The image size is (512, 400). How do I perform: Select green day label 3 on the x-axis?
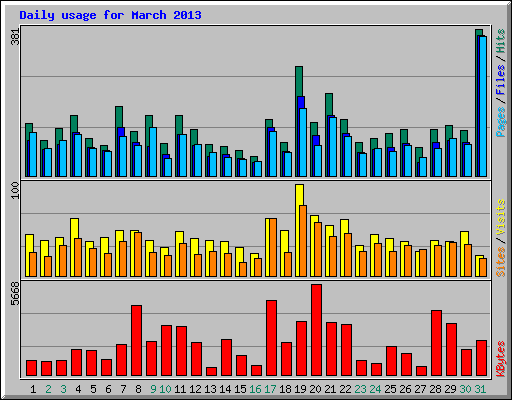(x=63, y=389)
